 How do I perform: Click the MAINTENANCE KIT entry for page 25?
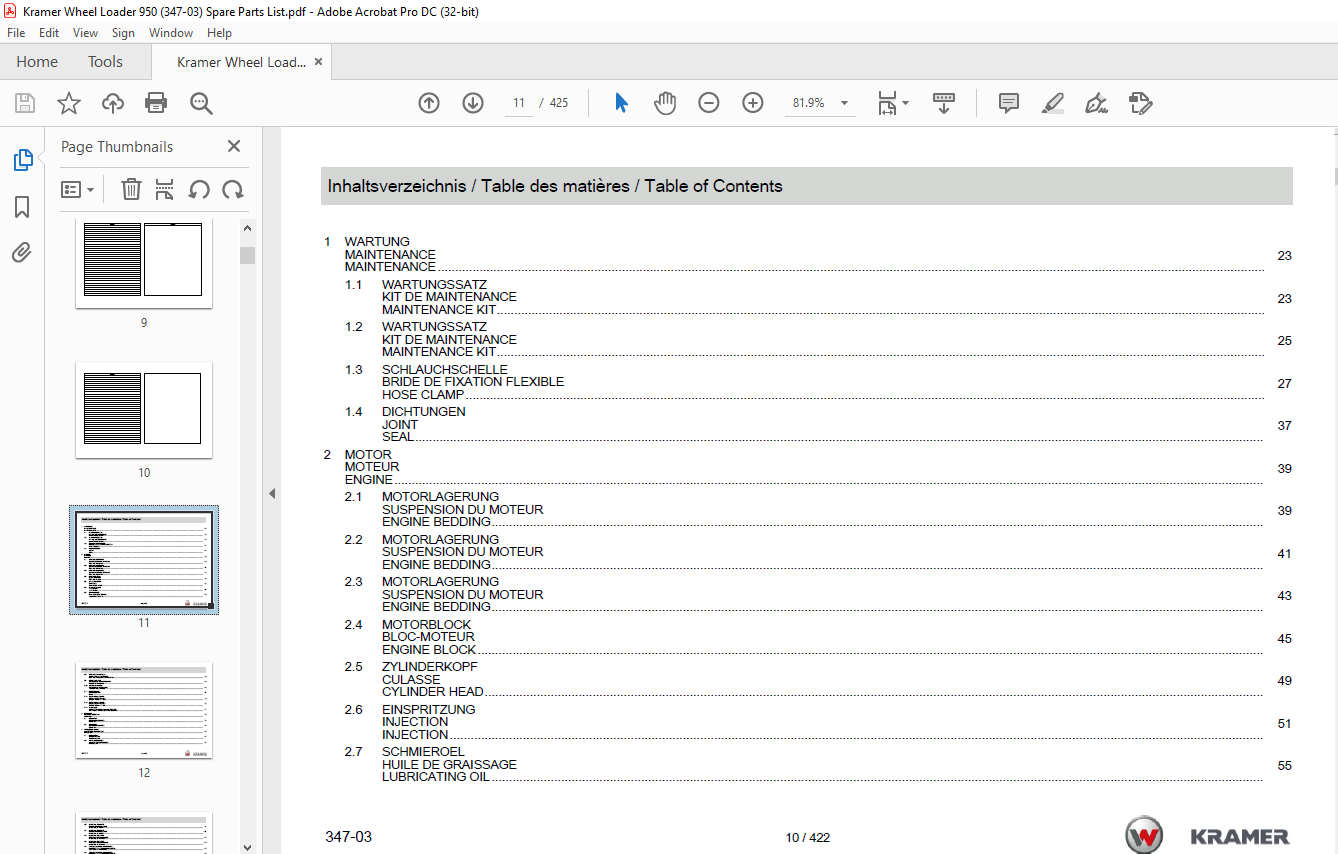coord(439,352)
